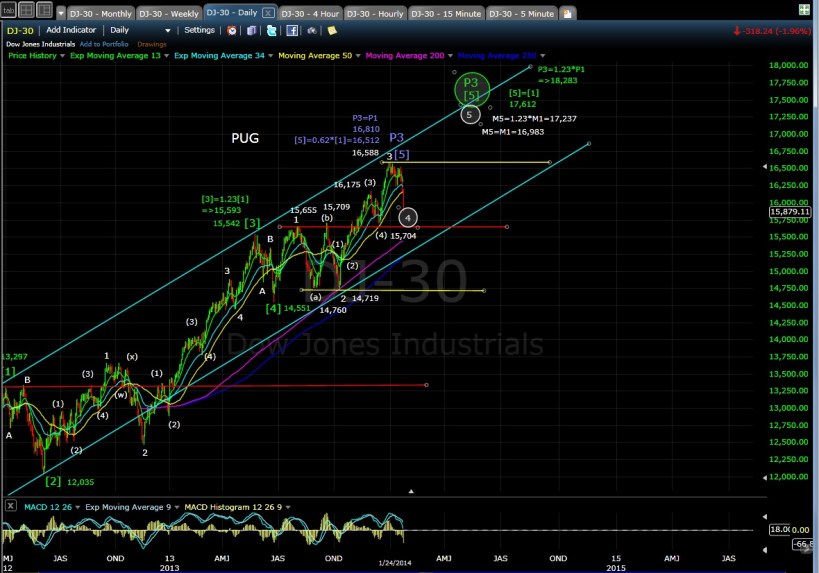Select the circled 5 wave label

tap(470, 115)
